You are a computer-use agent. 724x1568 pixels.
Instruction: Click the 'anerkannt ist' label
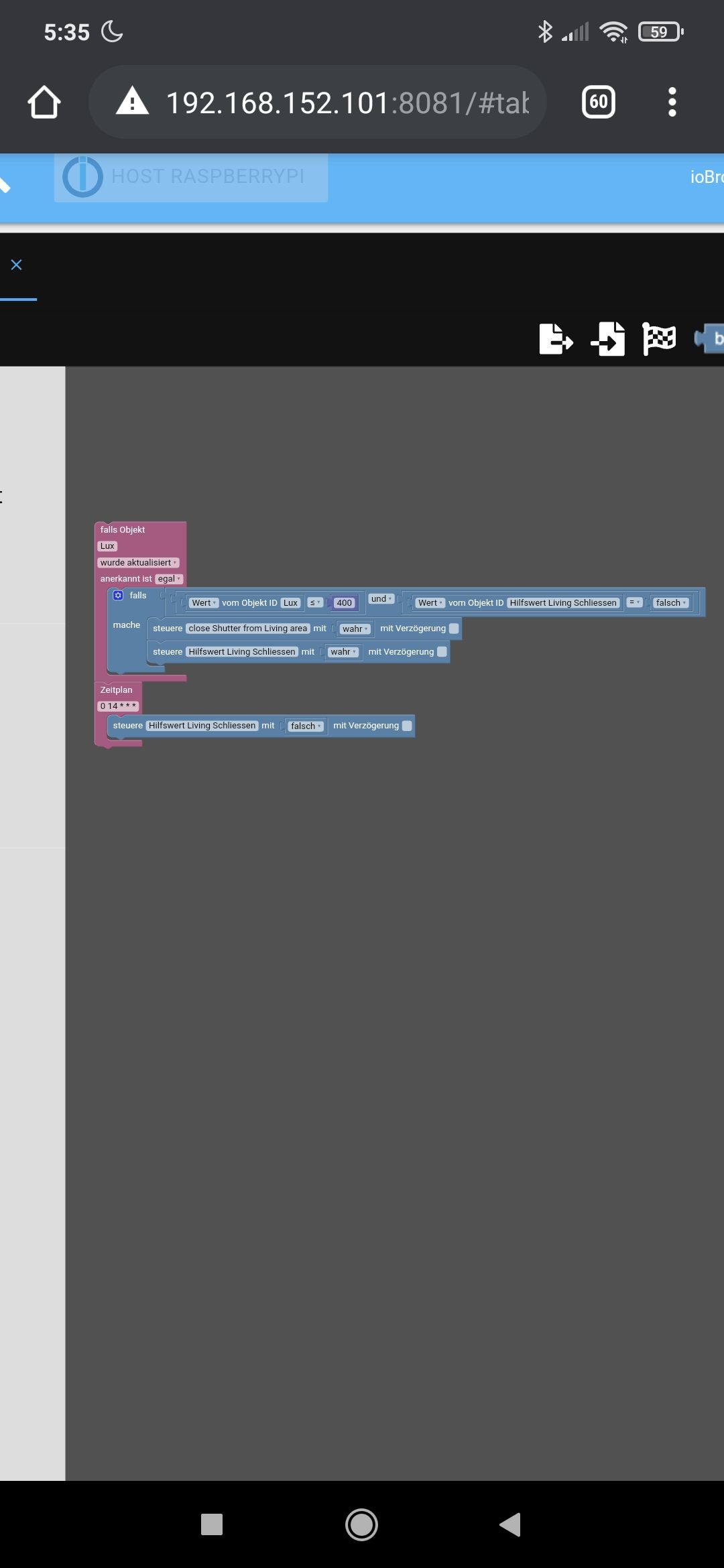[126, 579]
